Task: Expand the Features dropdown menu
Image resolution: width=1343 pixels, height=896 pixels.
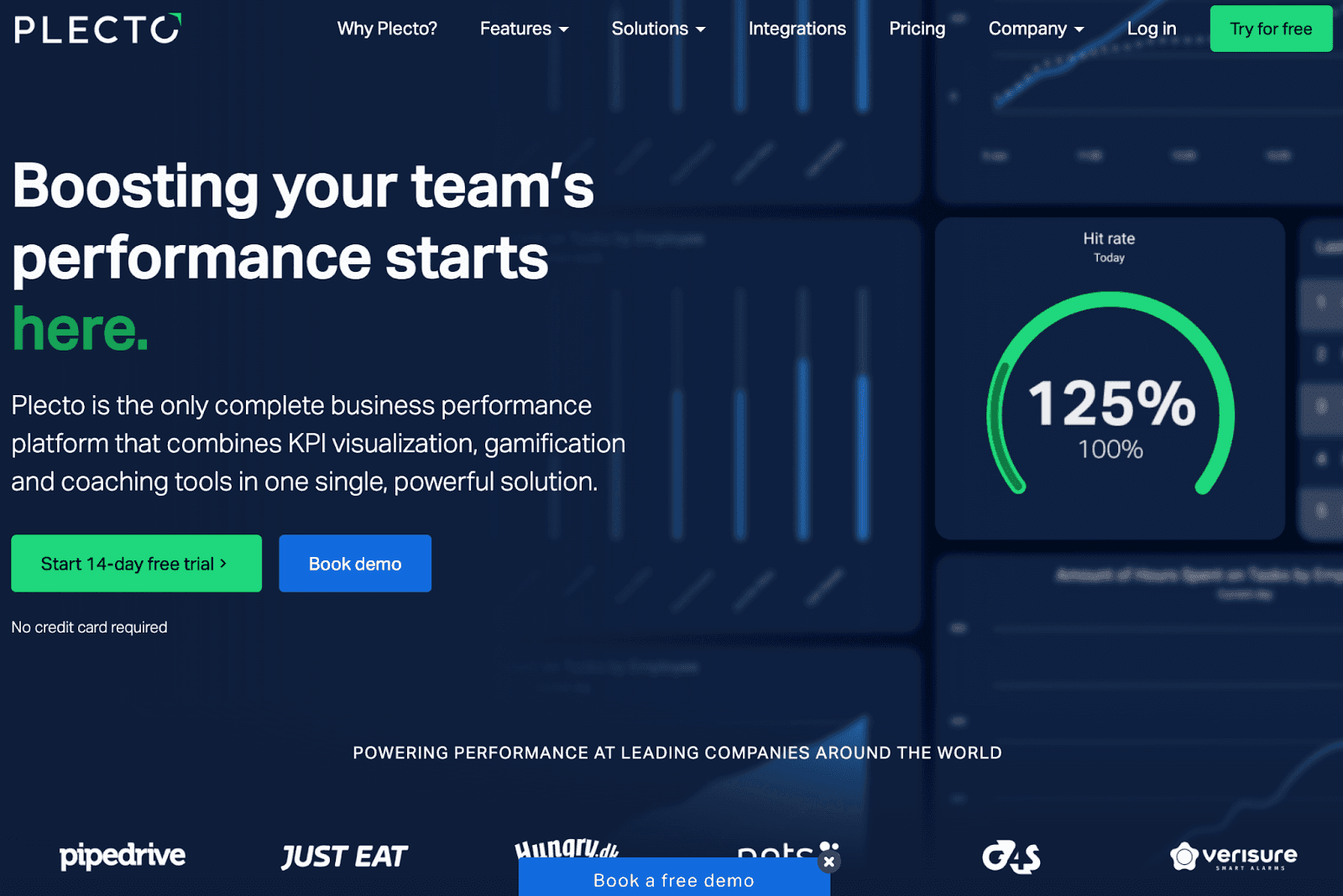Action: pos(525,29)
